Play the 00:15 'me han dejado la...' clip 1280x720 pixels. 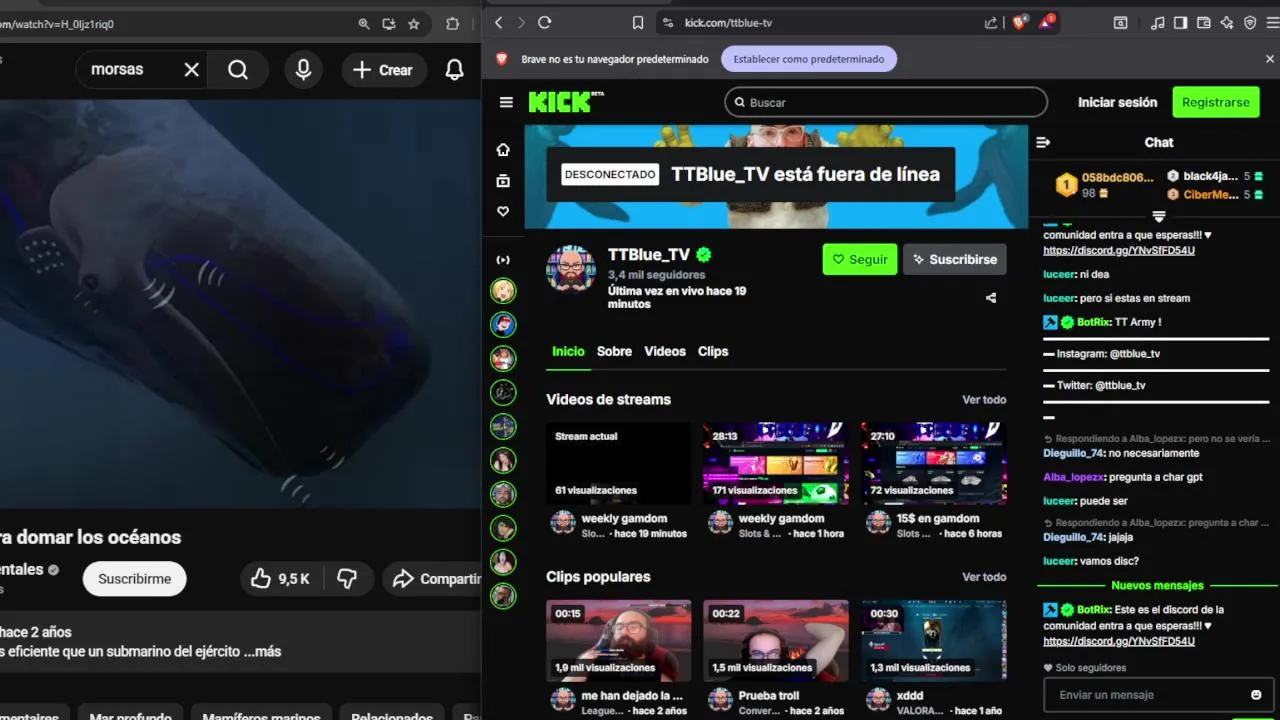point(618,640)
